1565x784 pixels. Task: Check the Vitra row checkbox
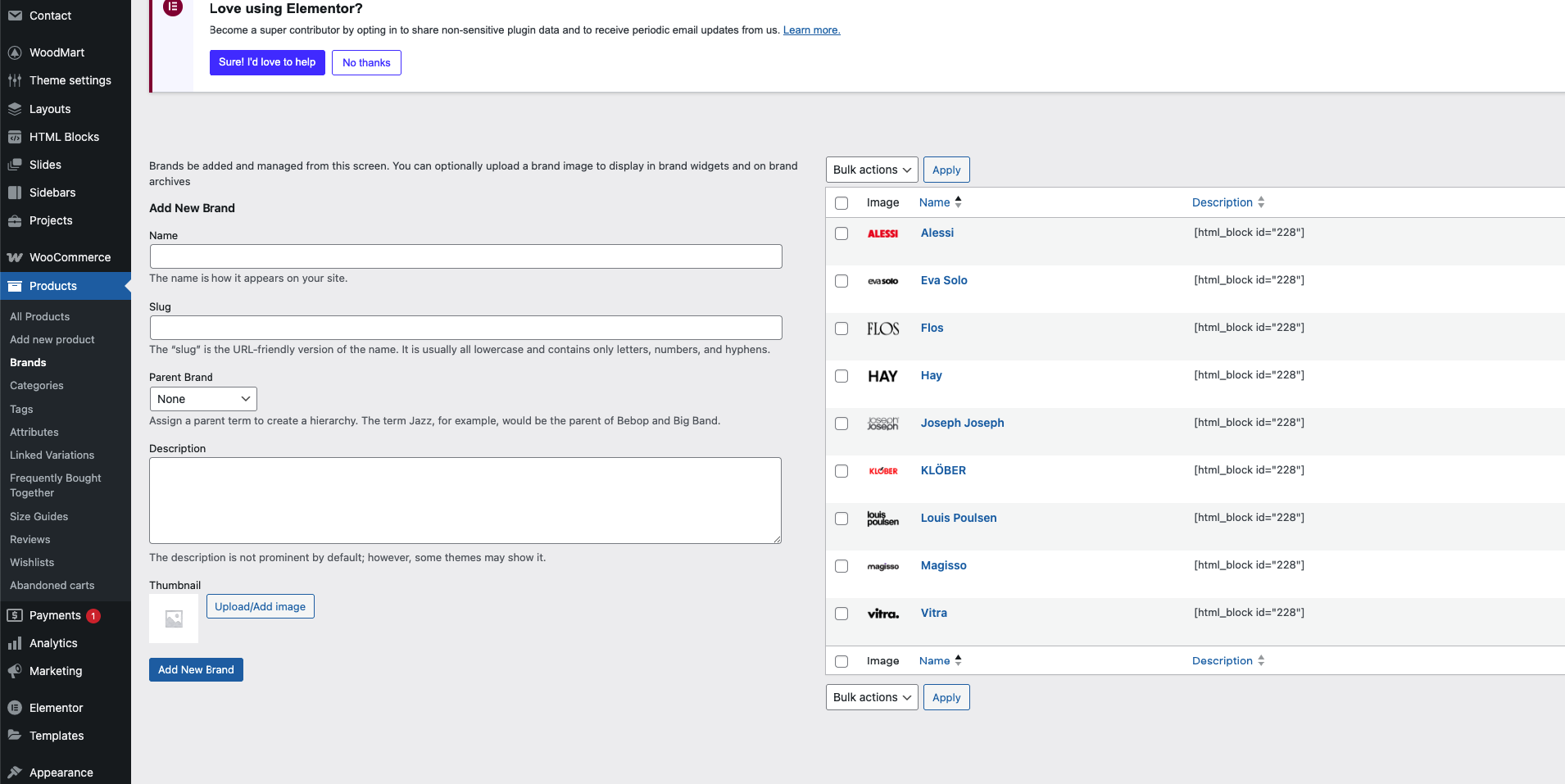point(841,614)
